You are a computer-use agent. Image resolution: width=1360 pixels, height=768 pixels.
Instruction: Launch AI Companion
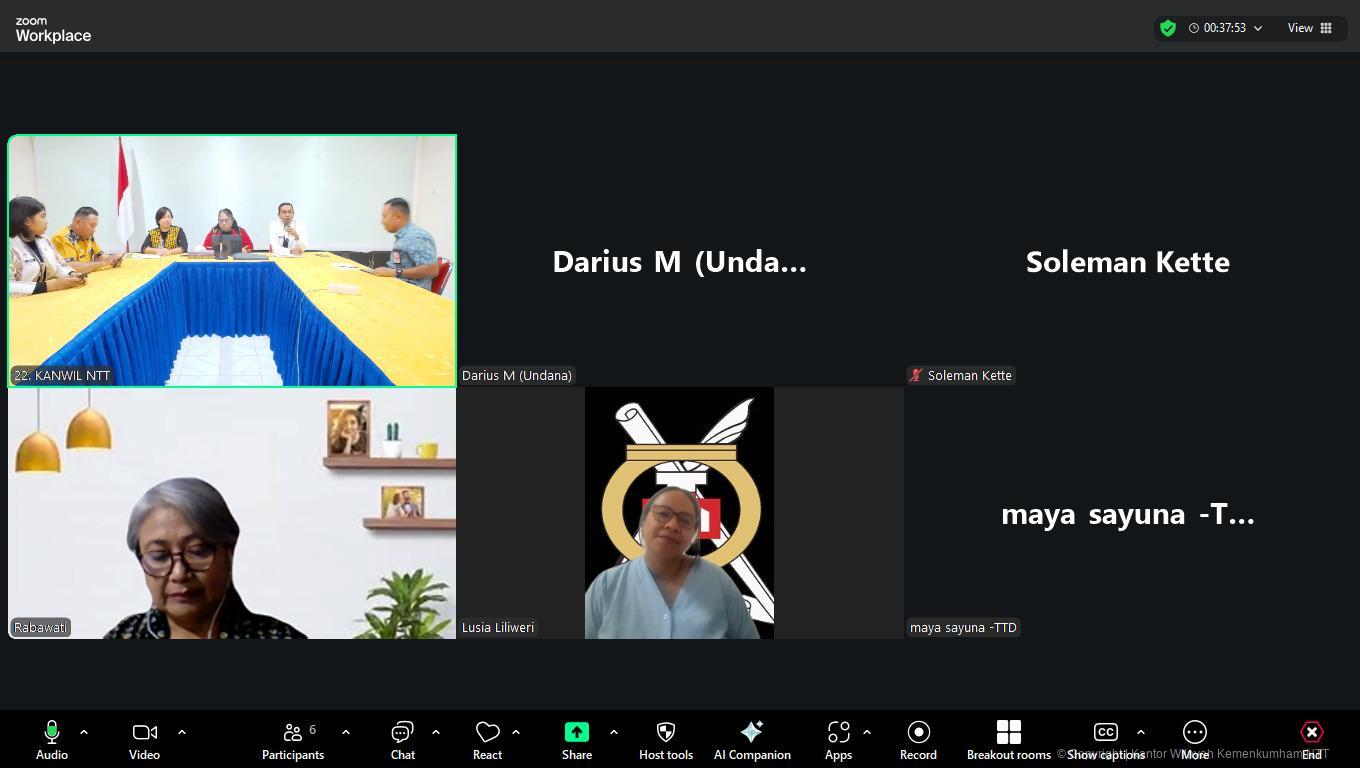coord(752,740)
